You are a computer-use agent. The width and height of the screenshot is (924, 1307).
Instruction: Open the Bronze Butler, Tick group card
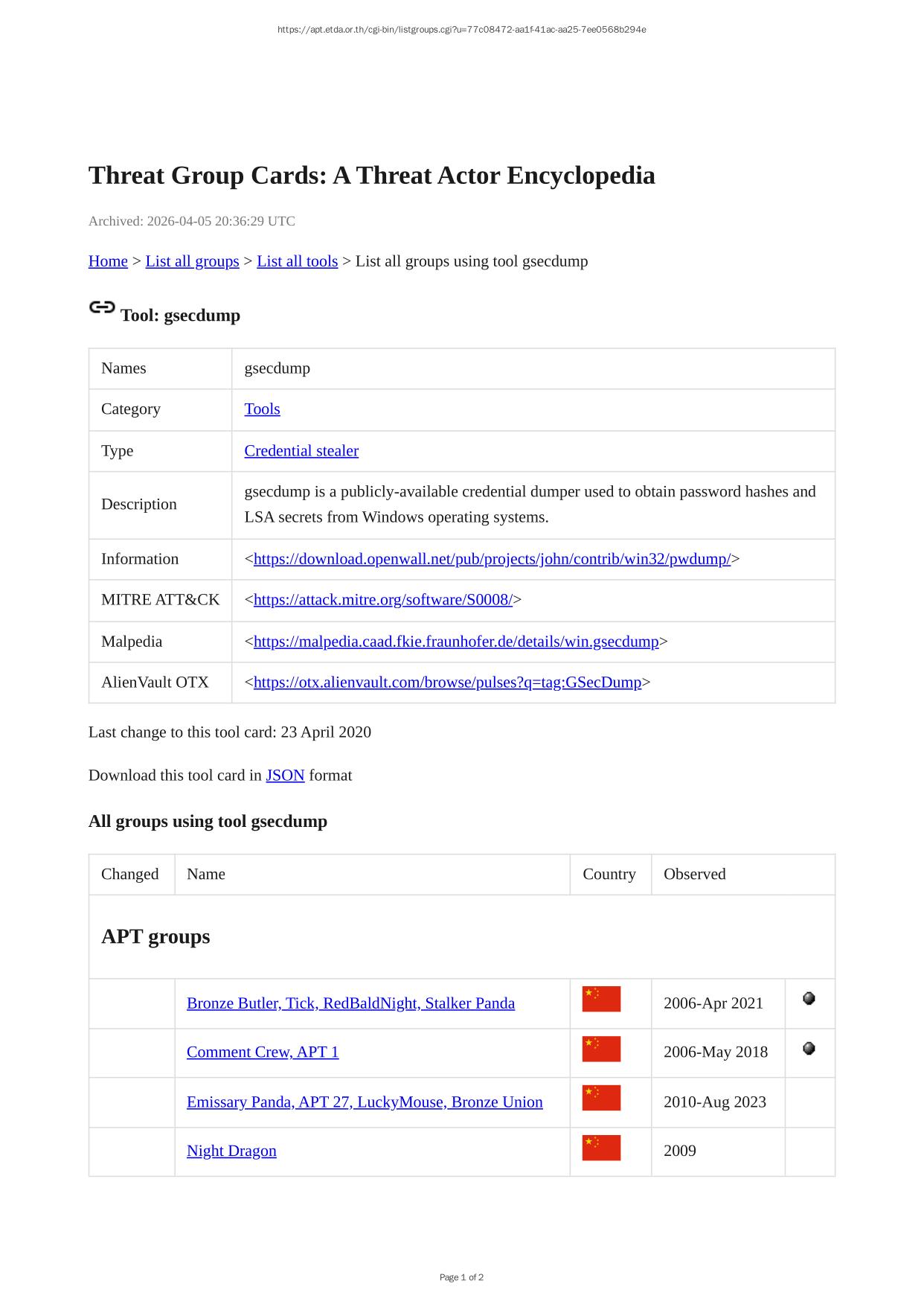(350, 1003)
